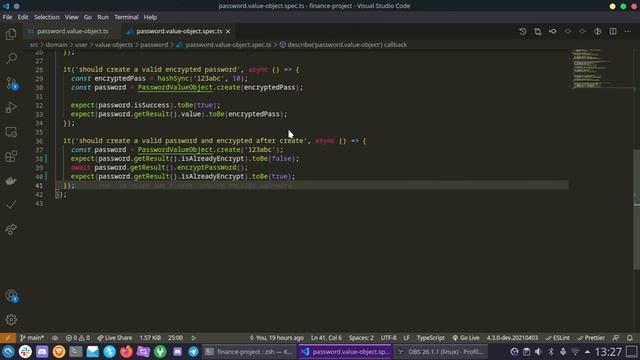Open Source Control view
640x360 pixels.
tap(11, 83)
